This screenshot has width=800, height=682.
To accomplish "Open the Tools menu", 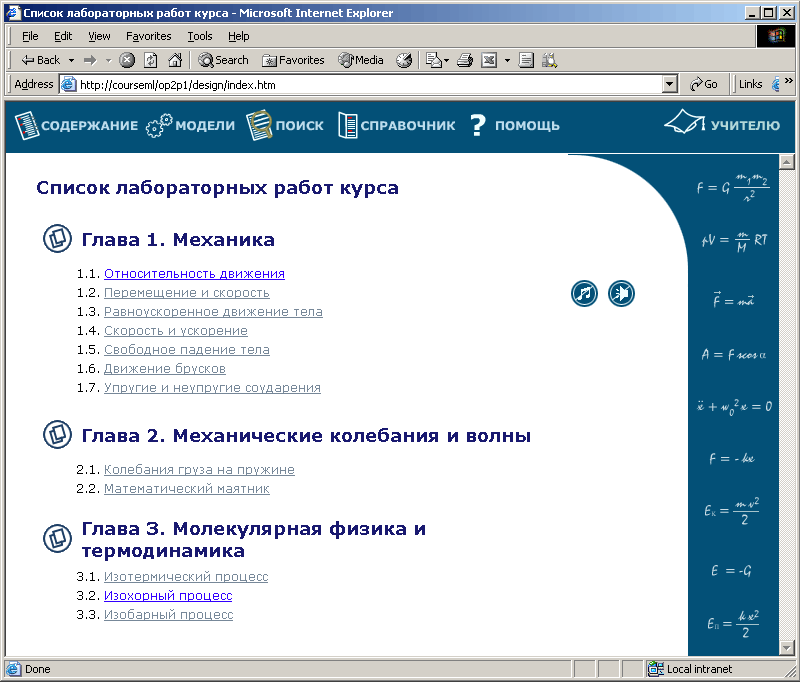I will point(200,36).
